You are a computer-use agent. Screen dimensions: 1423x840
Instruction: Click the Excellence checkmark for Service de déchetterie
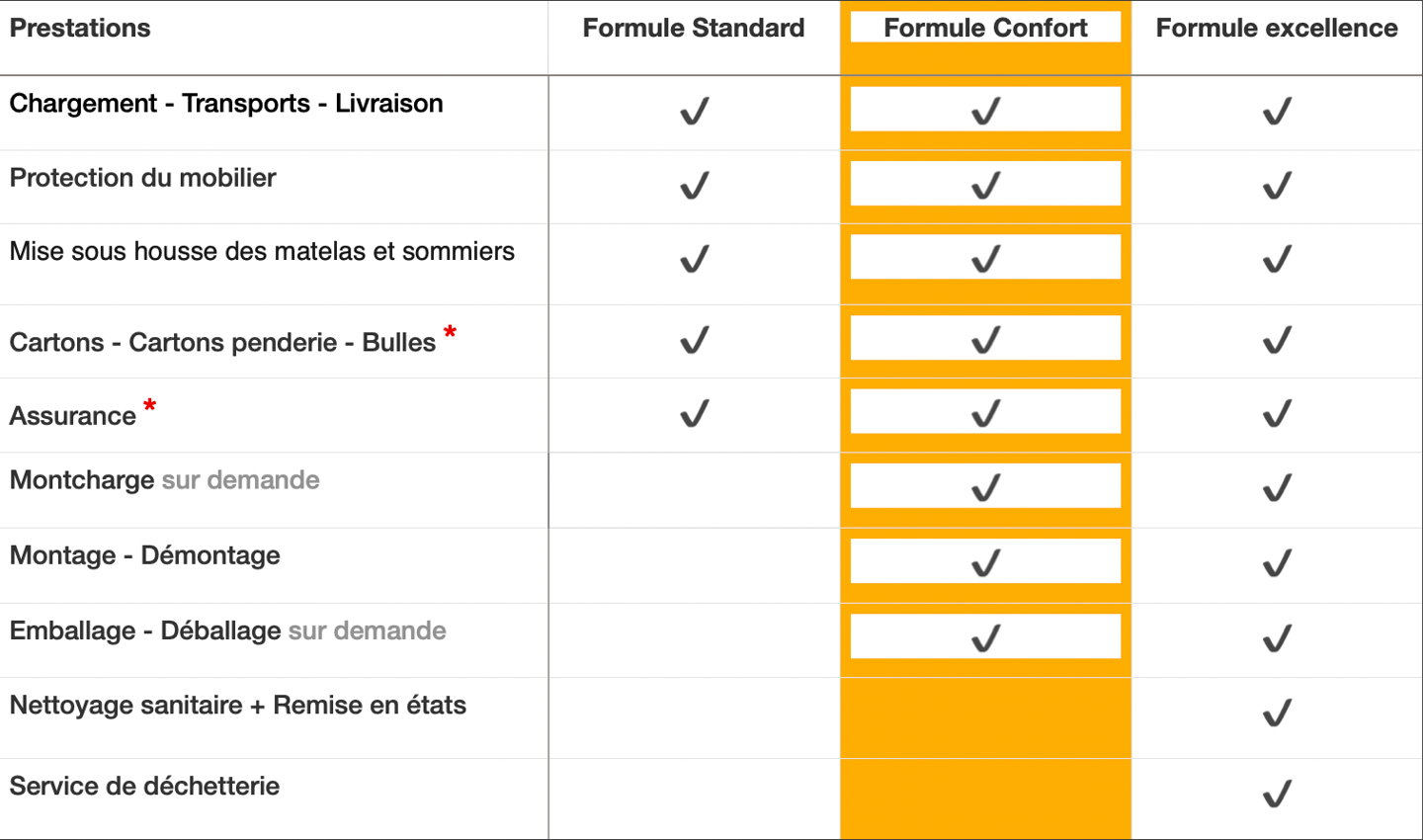[1278, 794]
